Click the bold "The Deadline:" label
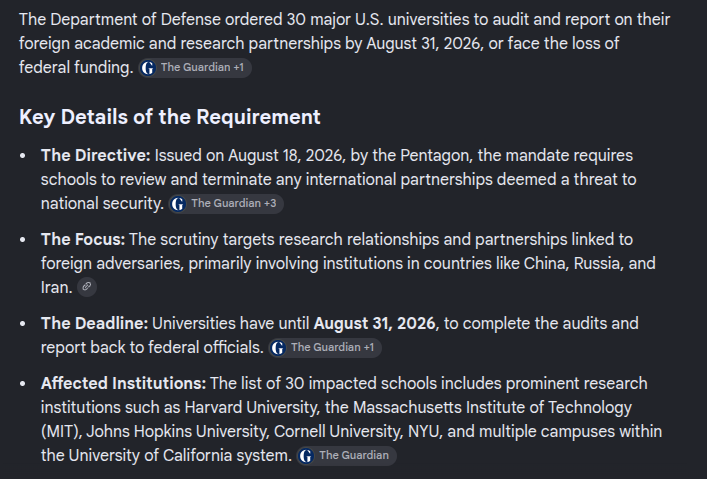 95,323
